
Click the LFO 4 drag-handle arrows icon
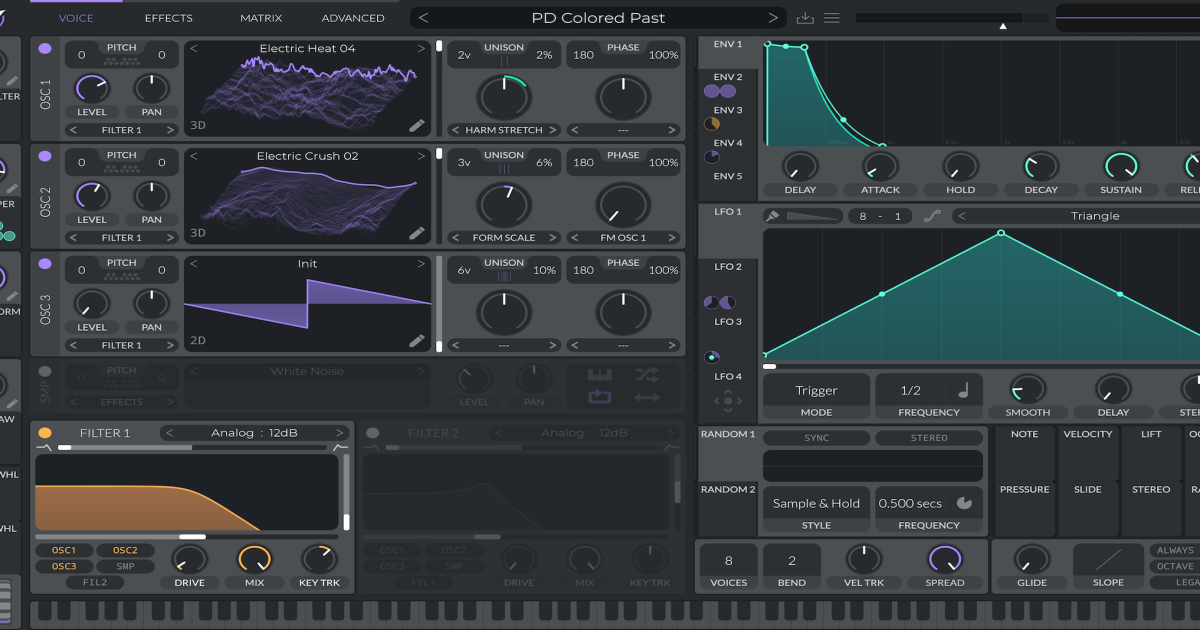727,401
